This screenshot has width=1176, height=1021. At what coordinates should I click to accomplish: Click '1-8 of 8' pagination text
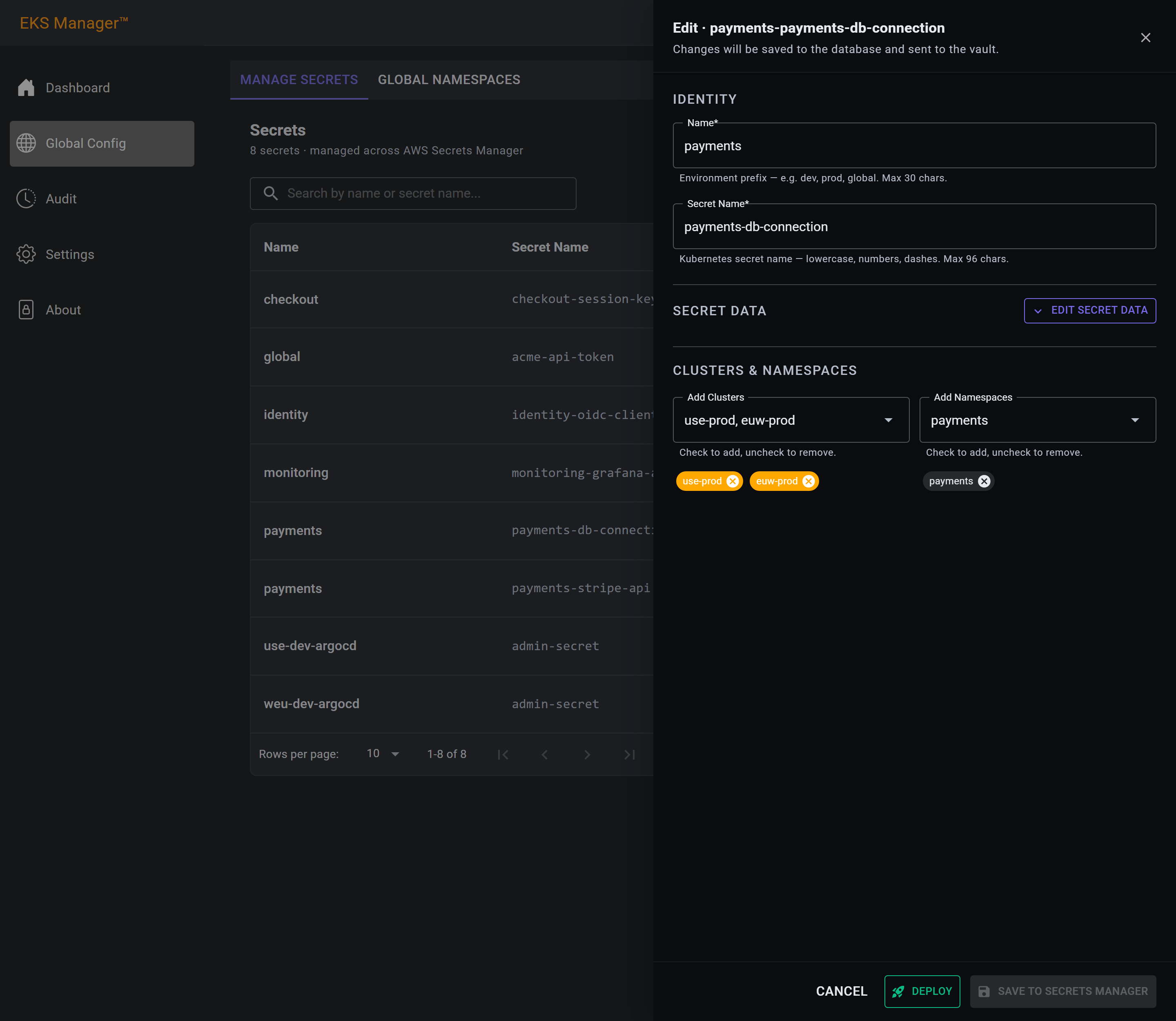click(447, 754)
